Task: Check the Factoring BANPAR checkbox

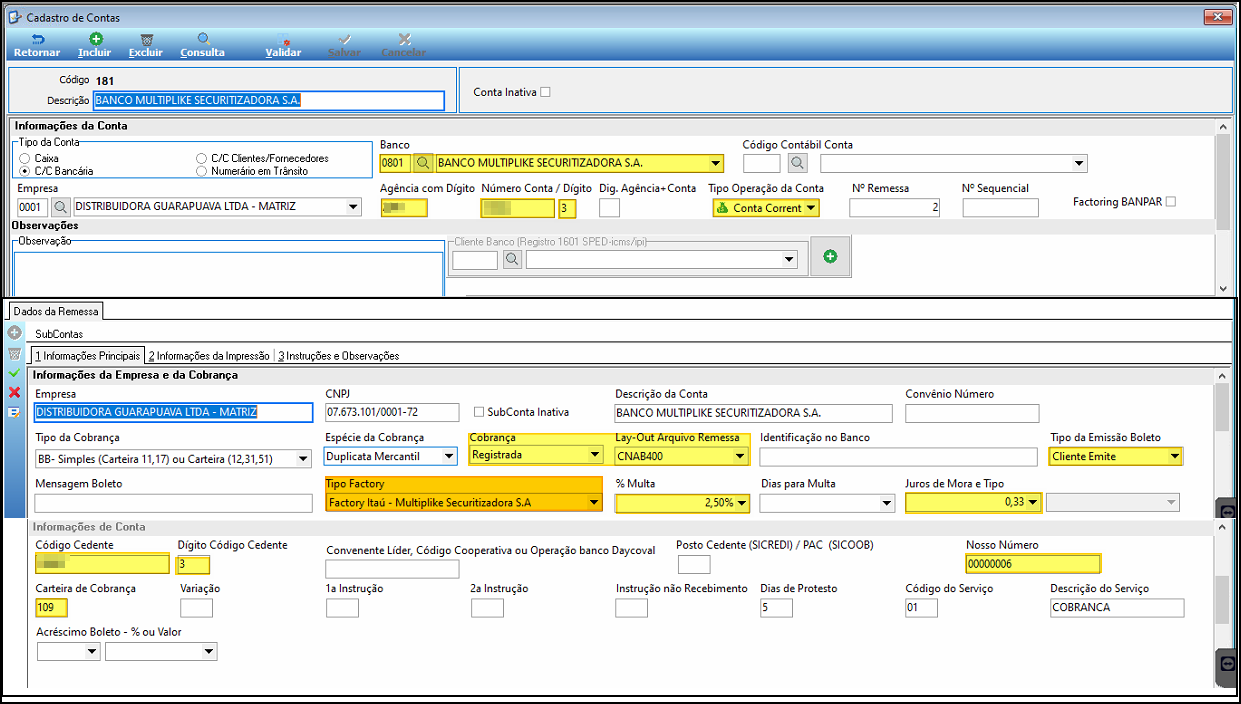Action: [x=1171, y=202]
